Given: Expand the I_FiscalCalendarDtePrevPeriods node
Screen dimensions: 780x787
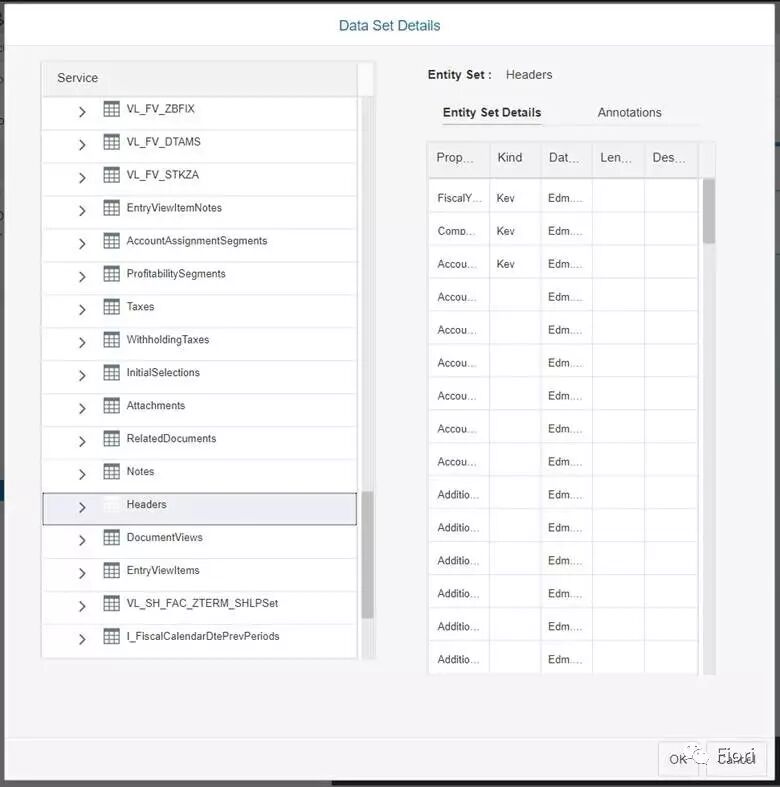Looking at the screenshot, I should coord(82,639).
